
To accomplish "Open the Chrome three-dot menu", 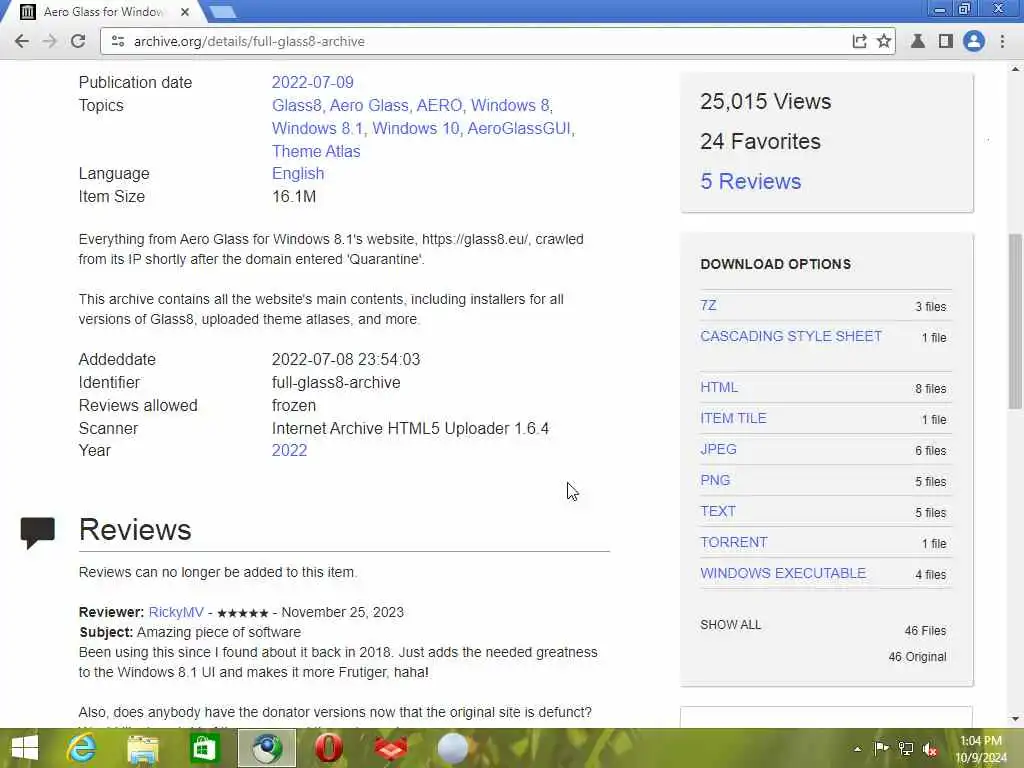I will point(1002,41).
